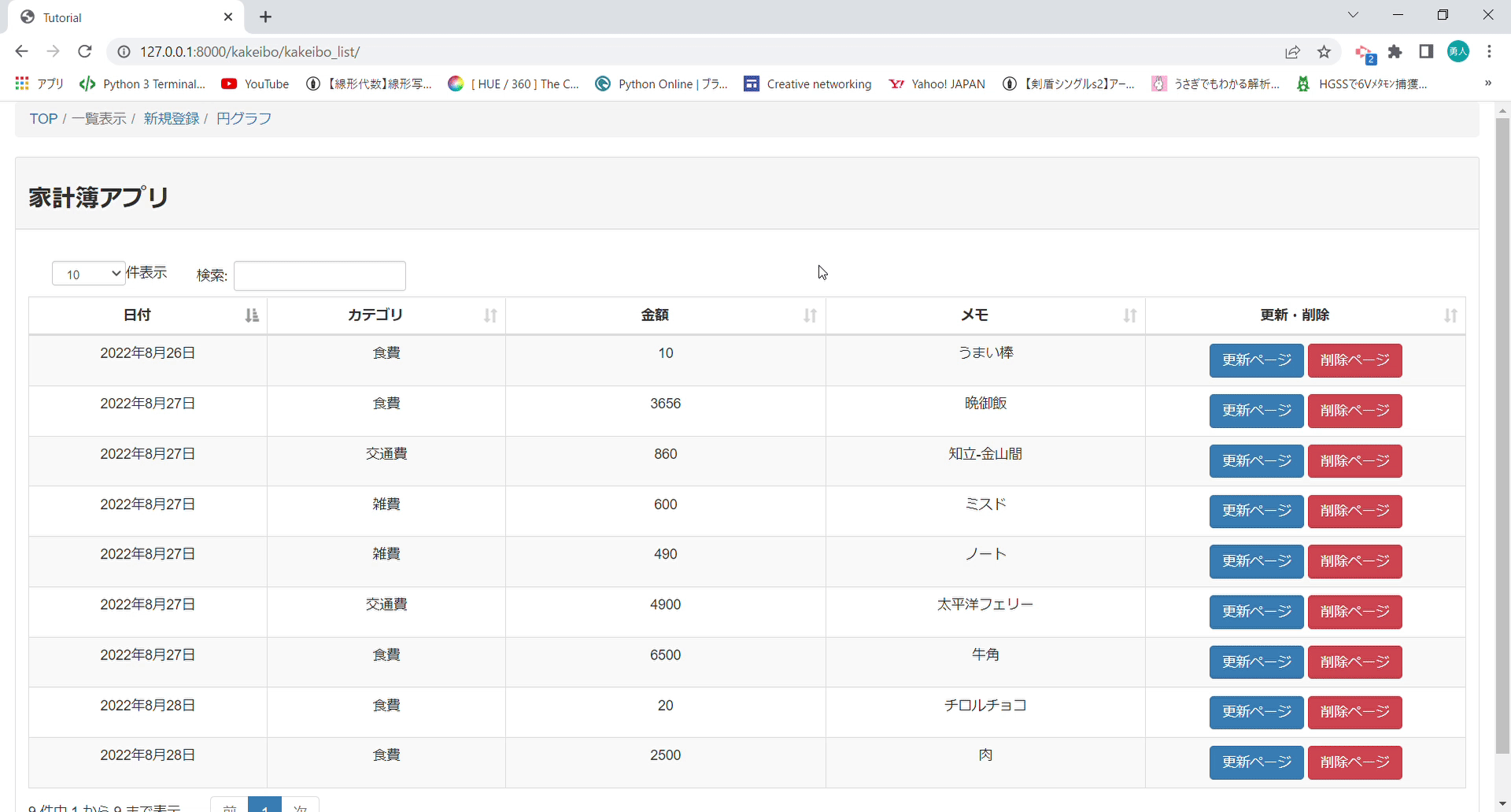Screen dimensions: 1511x812
Task: Click 更新ページ for the ノート row
Action: (1256, 562)
